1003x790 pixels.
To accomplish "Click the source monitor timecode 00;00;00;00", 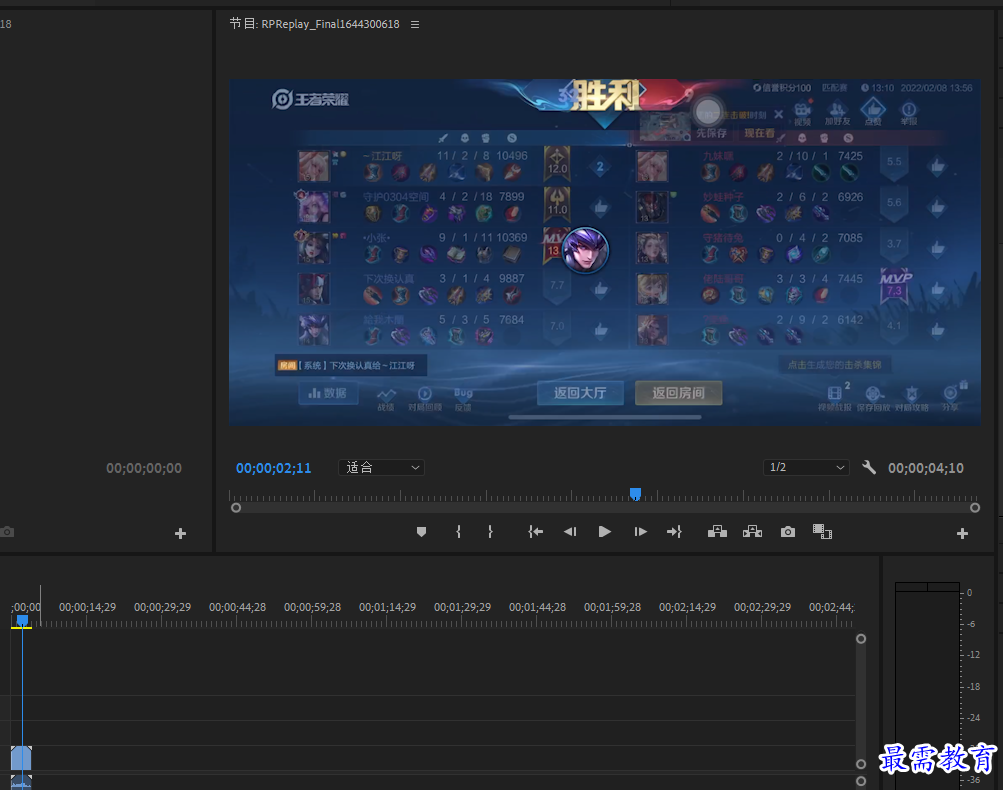I will (x=144, y=468).
